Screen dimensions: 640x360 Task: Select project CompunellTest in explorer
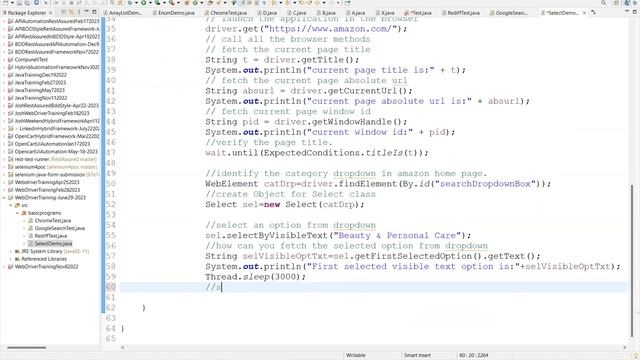[31, 60]
